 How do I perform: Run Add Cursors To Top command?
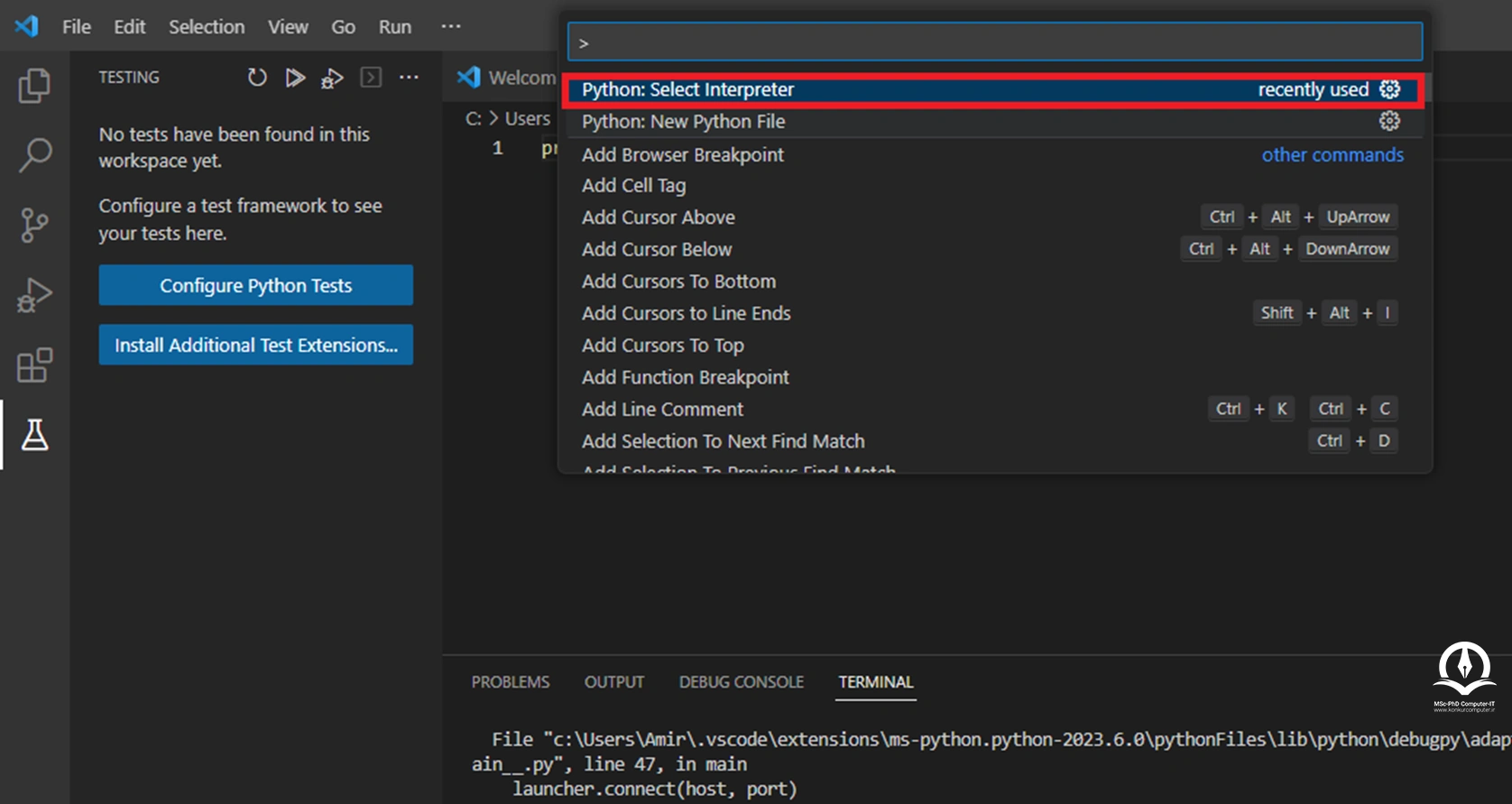click(x=993, y=346)
